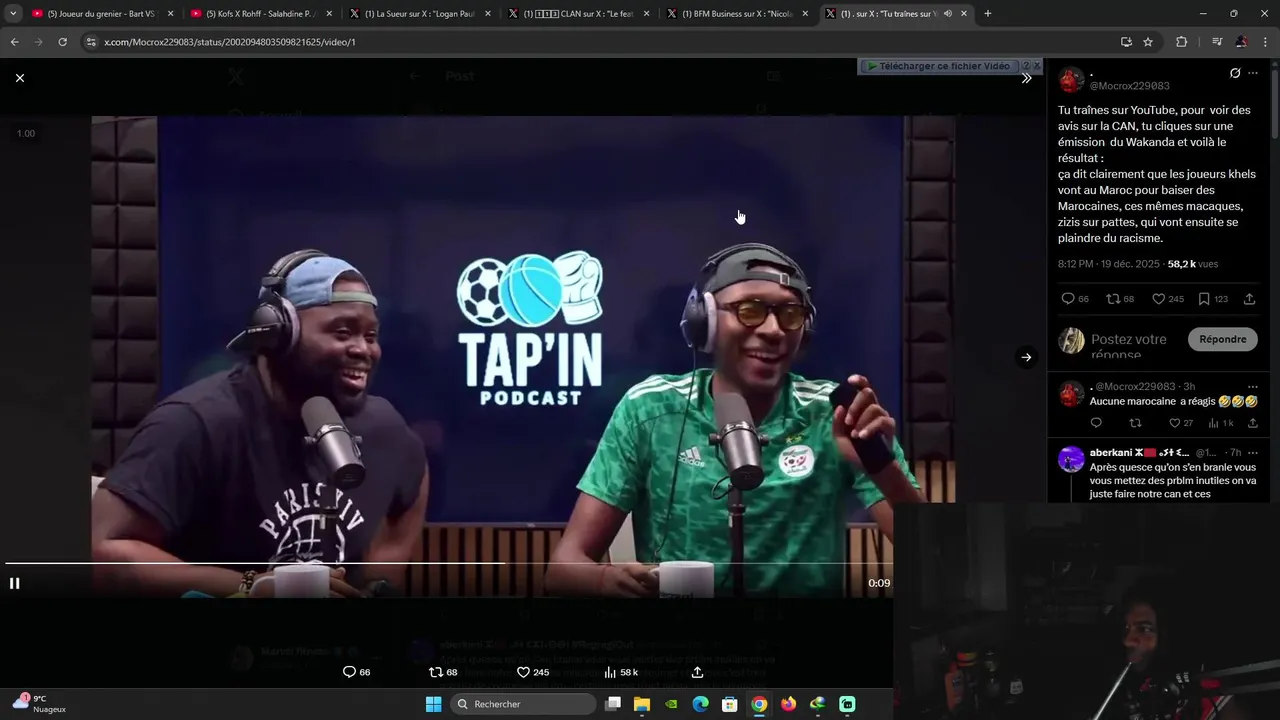The image size is (1280, 720).
Task: Switch to Joueur du grenier tab
Action: tap(100, 14)
